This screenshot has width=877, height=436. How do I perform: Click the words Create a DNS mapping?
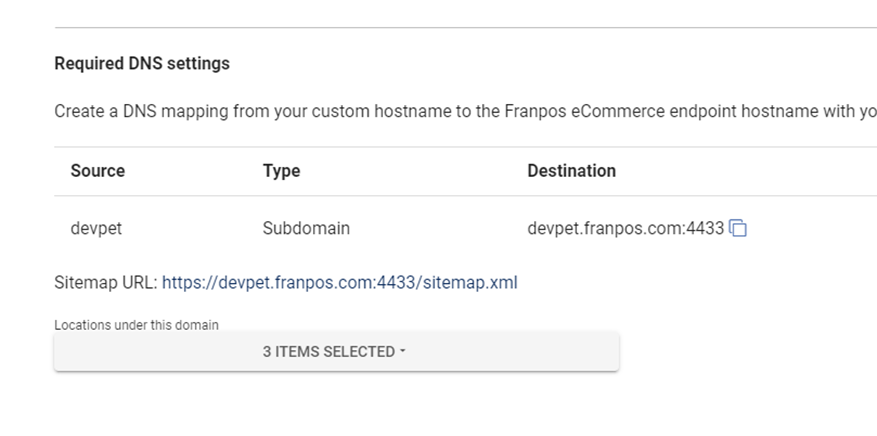tap(142, 111)
